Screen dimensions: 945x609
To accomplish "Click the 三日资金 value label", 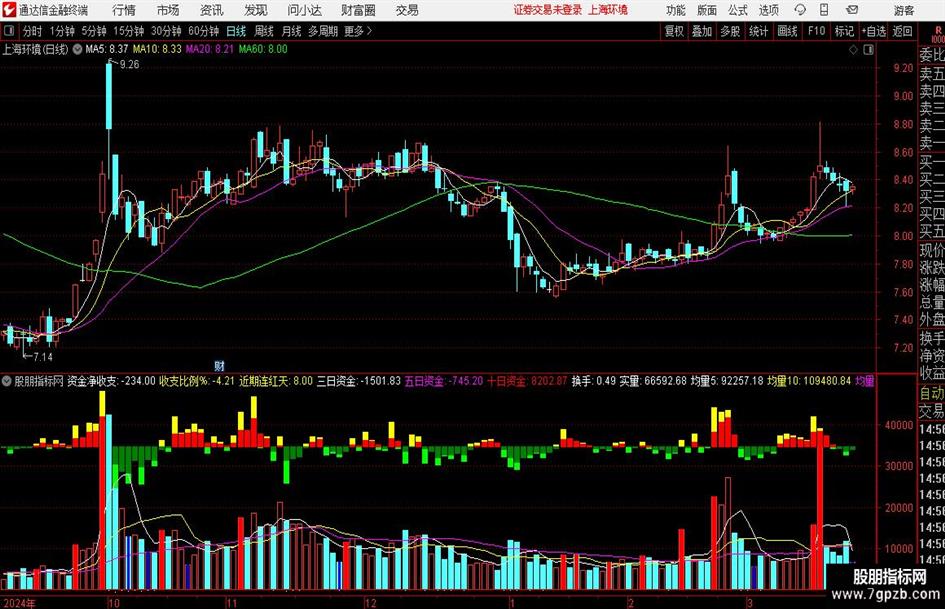I will pos(359,381).
